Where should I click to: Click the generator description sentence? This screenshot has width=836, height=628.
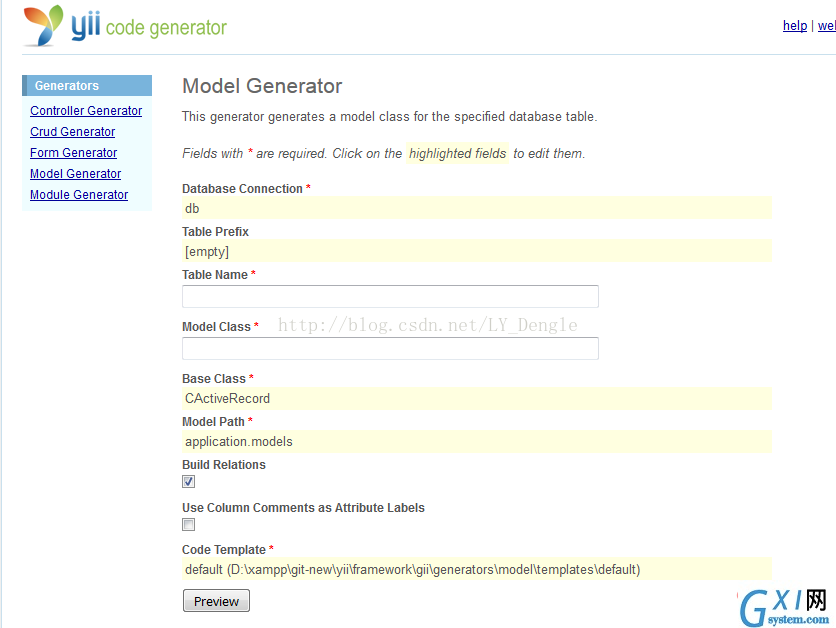click(390, 117)
